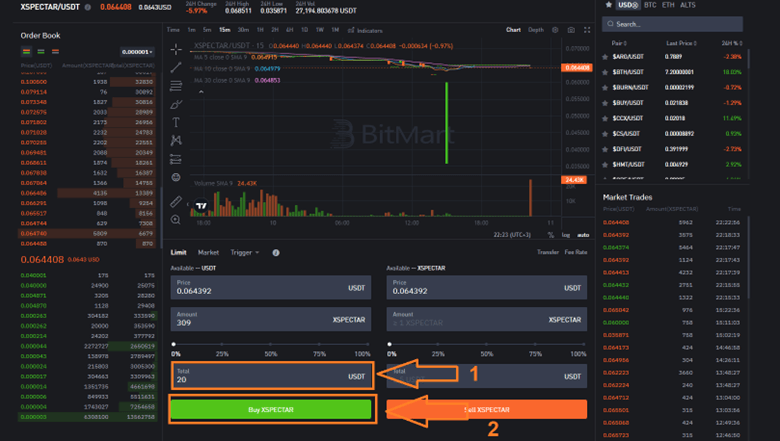780x441 pixels.
Task: Click the green Buy XSPECTAR button
Action: tap(271, 410)
